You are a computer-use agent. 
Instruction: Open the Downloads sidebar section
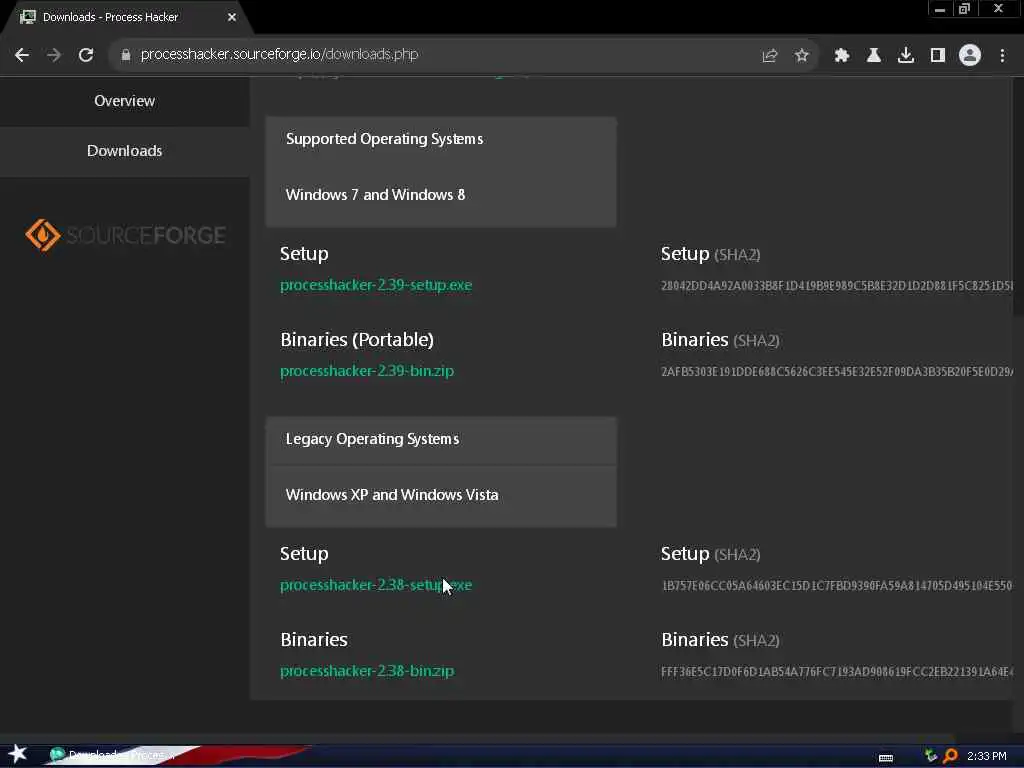click(124, 151)
